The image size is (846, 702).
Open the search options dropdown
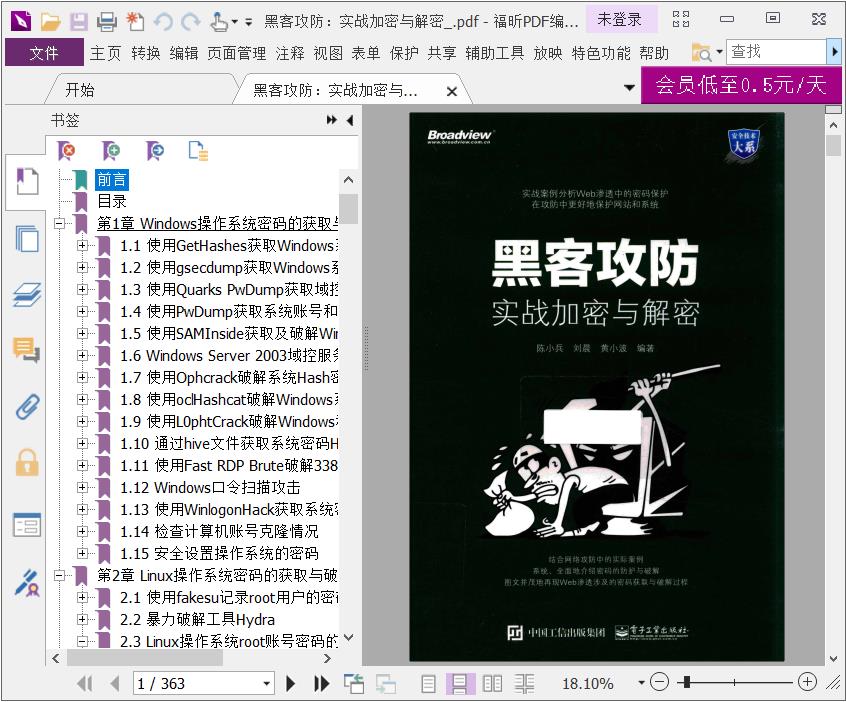click(719, 52)
